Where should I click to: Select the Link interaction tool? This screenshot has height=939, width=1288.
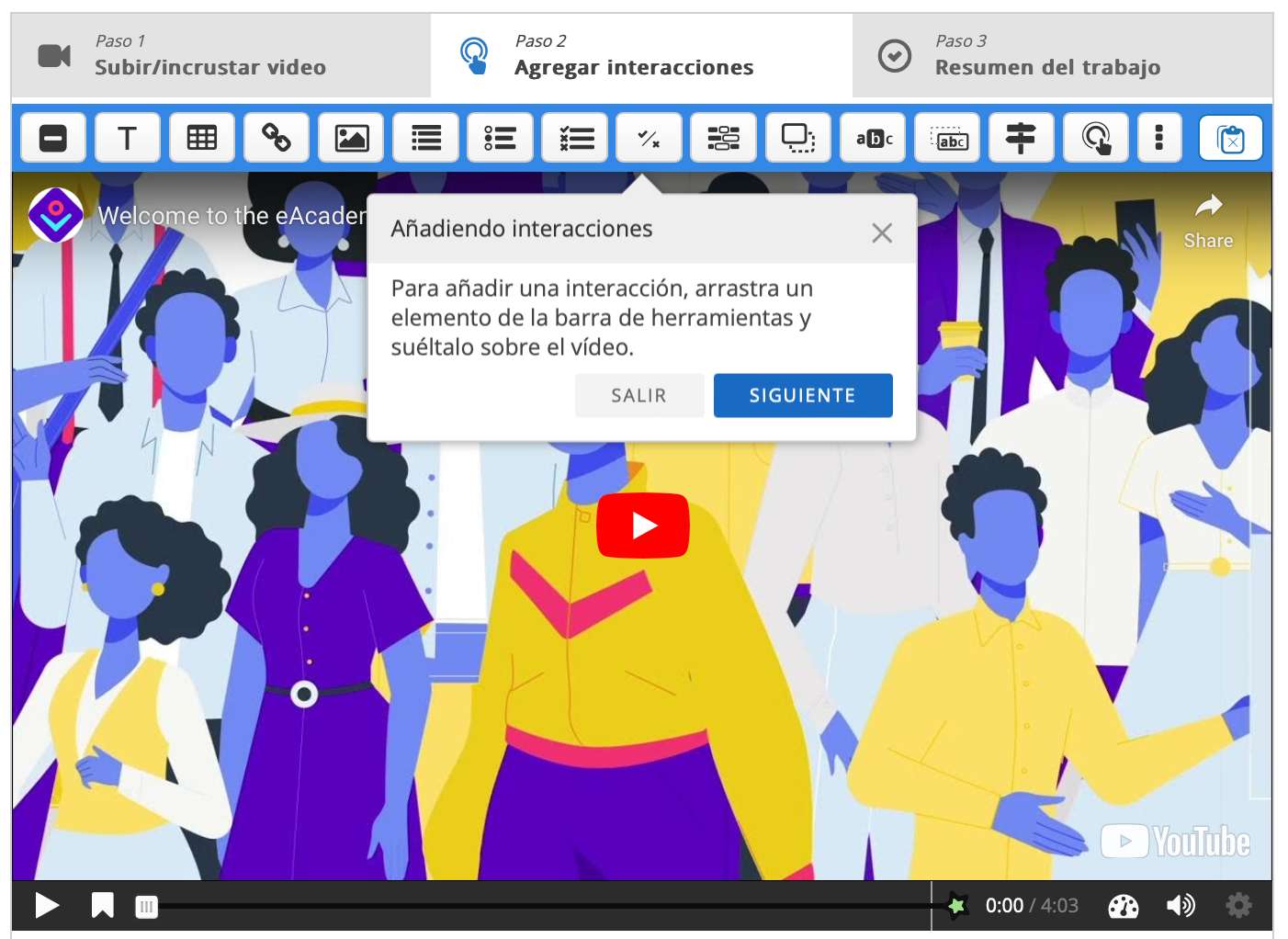point(277,138)
